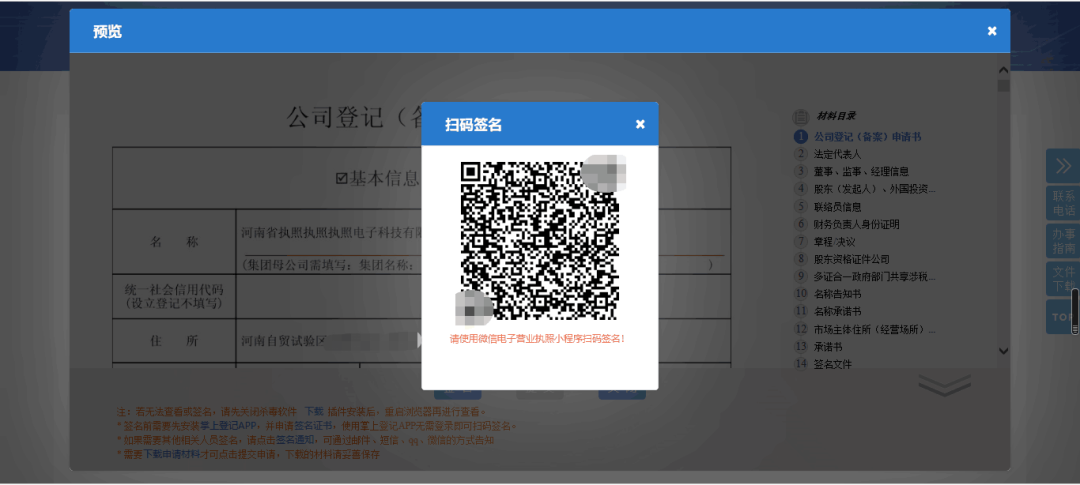This screenshot has width=1080, height=485.
Task: Expand list with double-chevron down arrow
Action: pos(944,386)
